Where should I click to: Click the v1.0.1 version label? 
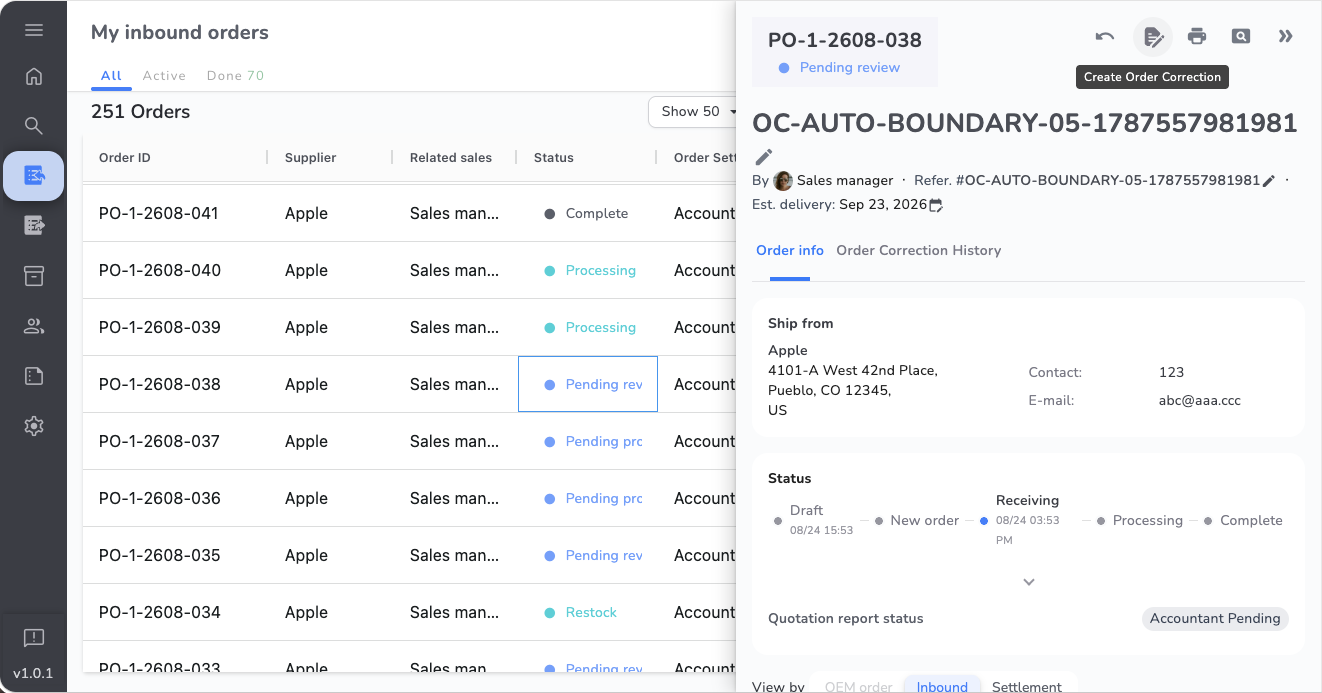[33, 673]
